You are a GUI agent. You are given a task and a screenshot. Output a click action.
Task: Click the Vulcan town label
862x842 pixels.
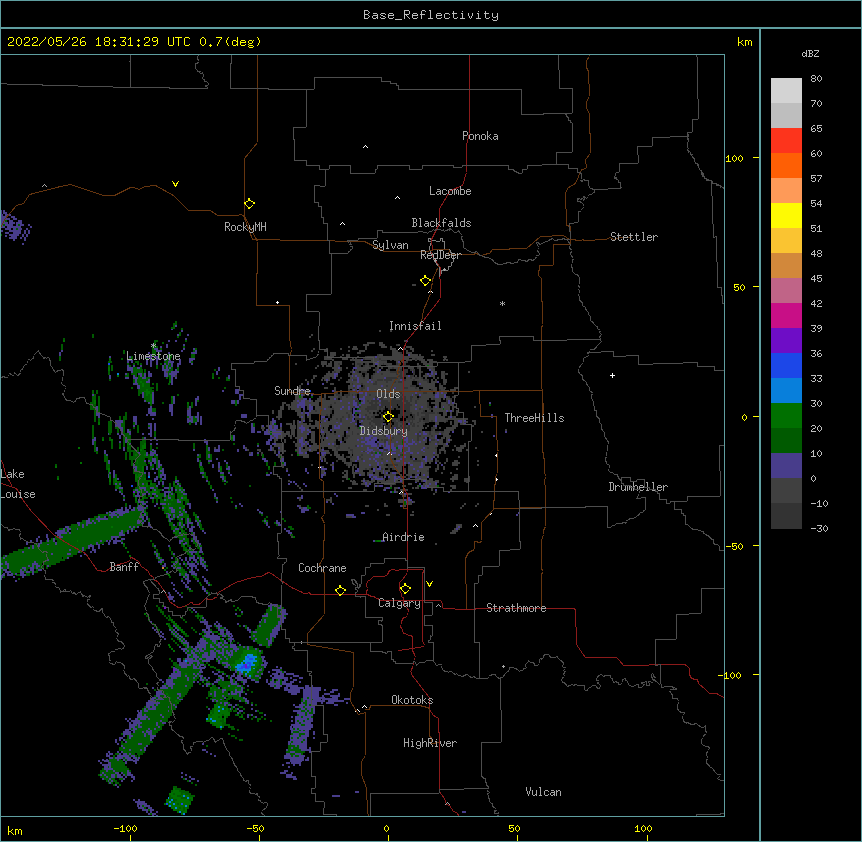tap(543, 792)
